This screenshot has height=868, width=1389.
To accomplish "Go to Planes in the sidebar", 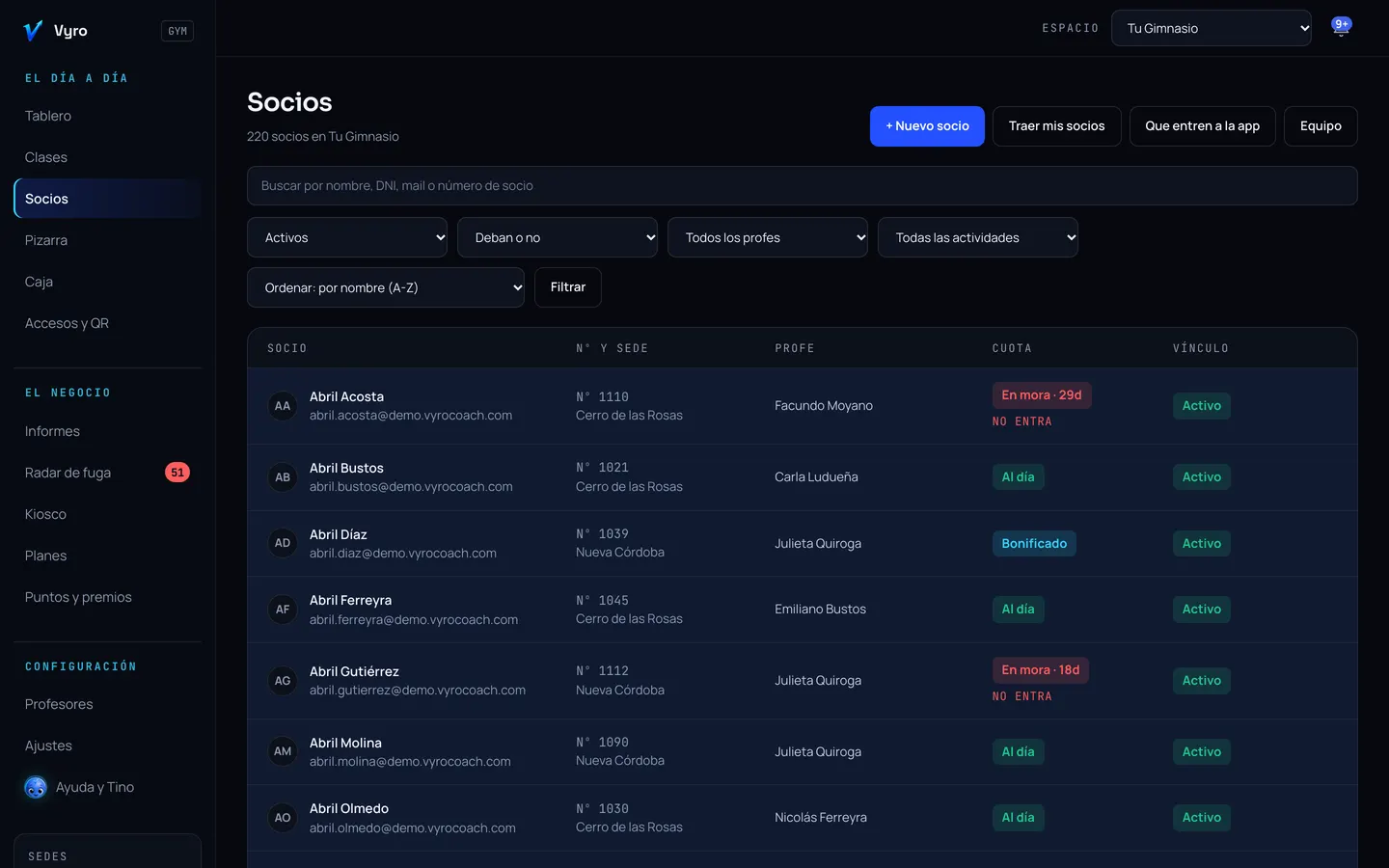I will [x=107, y=556].
